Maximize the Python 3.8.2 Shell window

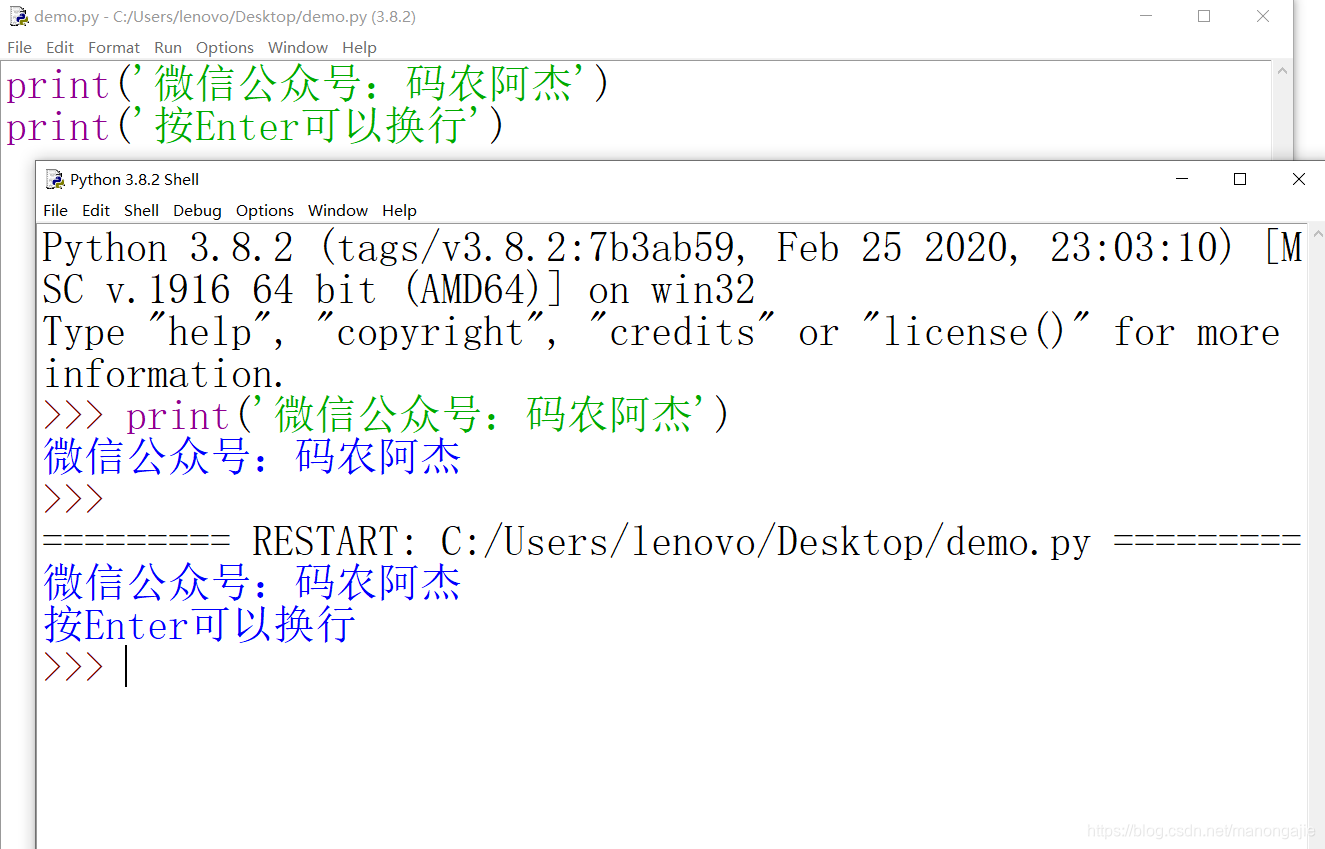pyautogui.click(x=1240, y=179)
